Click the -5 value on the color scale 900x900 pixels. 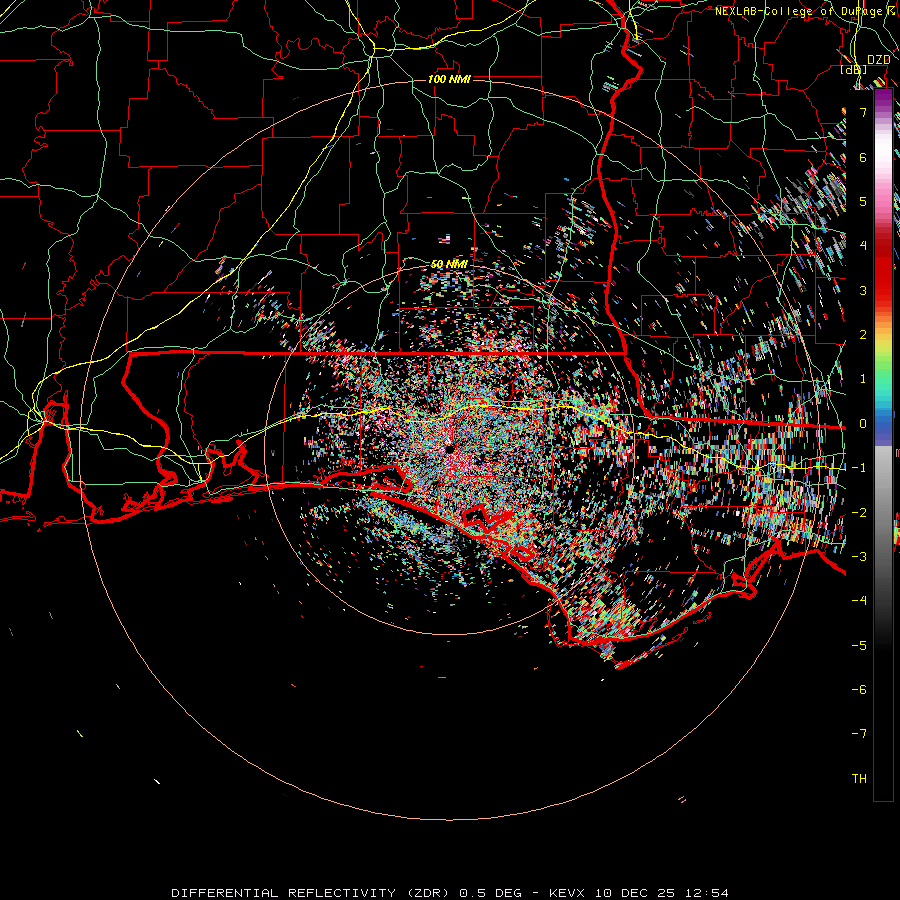(x=859, y=646)
